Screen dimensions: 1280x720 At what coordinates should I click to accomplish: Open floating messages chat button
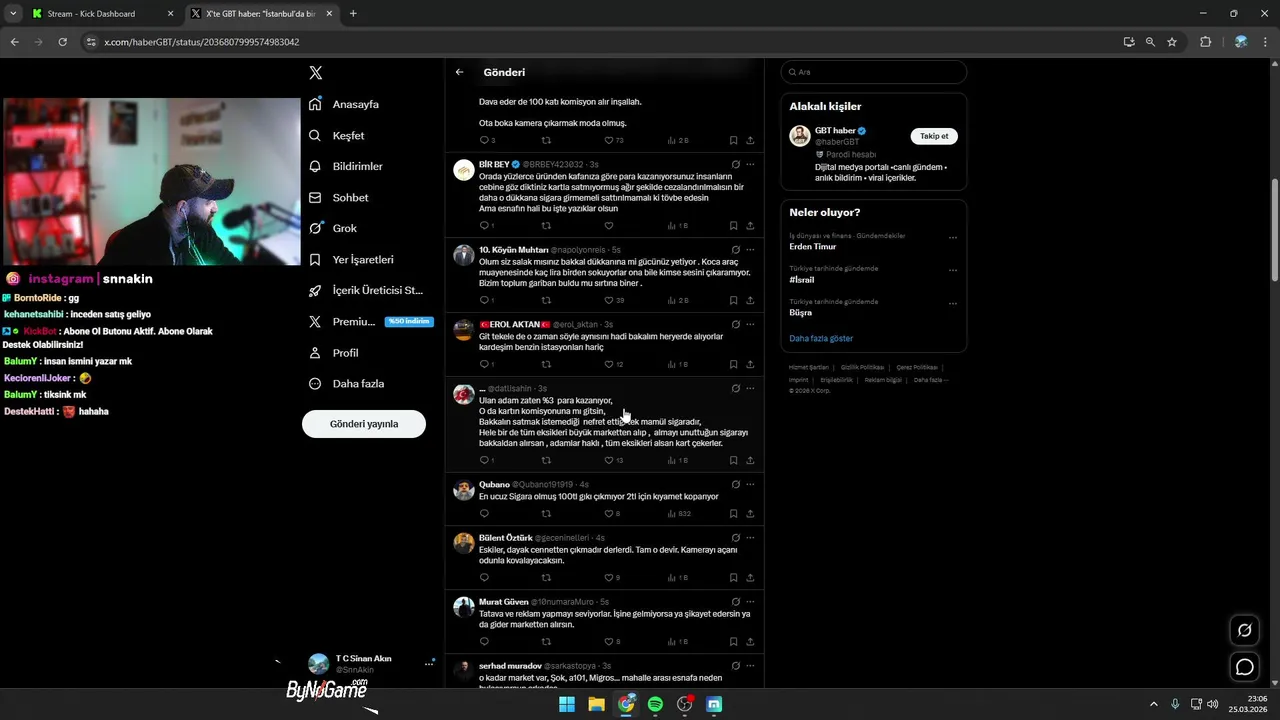[x=1245, y=667]
